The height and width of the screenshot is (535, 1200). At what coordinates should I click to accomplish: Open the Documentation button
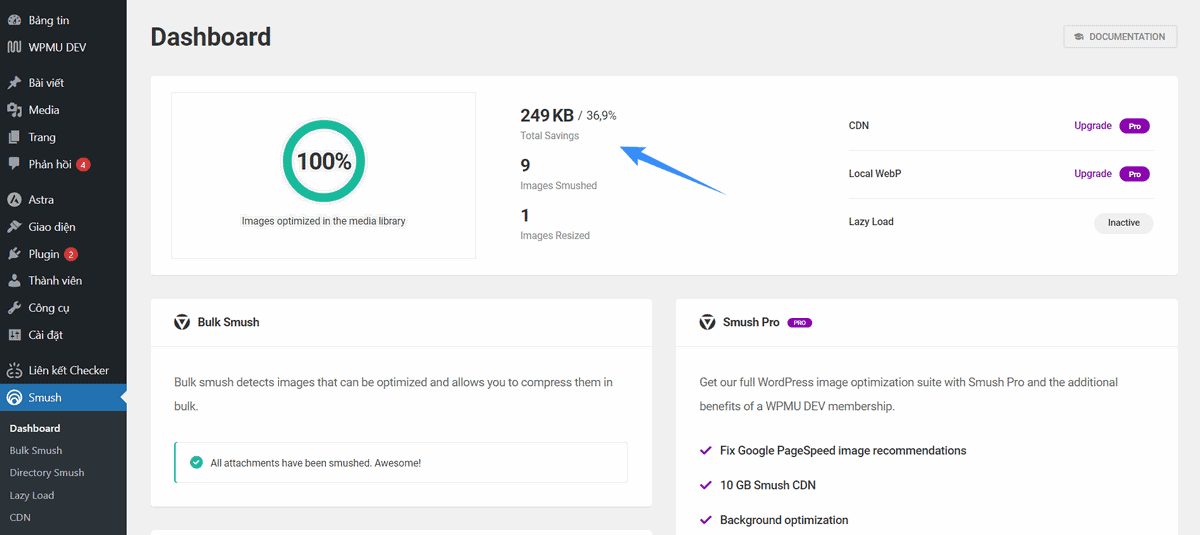[1120, 37]
